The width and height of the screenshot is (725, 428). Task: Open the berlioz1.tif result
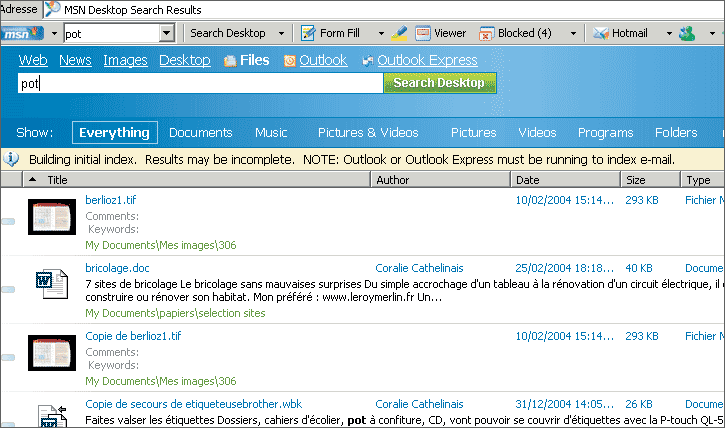[x=111, y=200]
